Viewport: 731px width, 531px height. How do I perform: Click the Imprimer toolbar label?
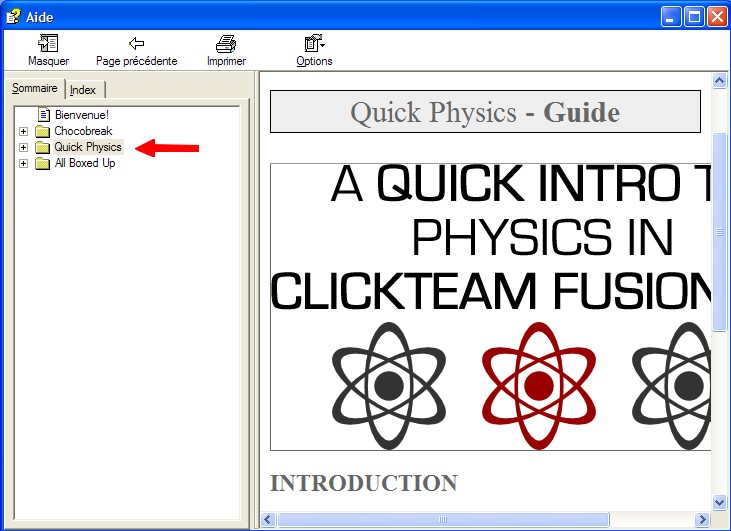pos(226,61)
